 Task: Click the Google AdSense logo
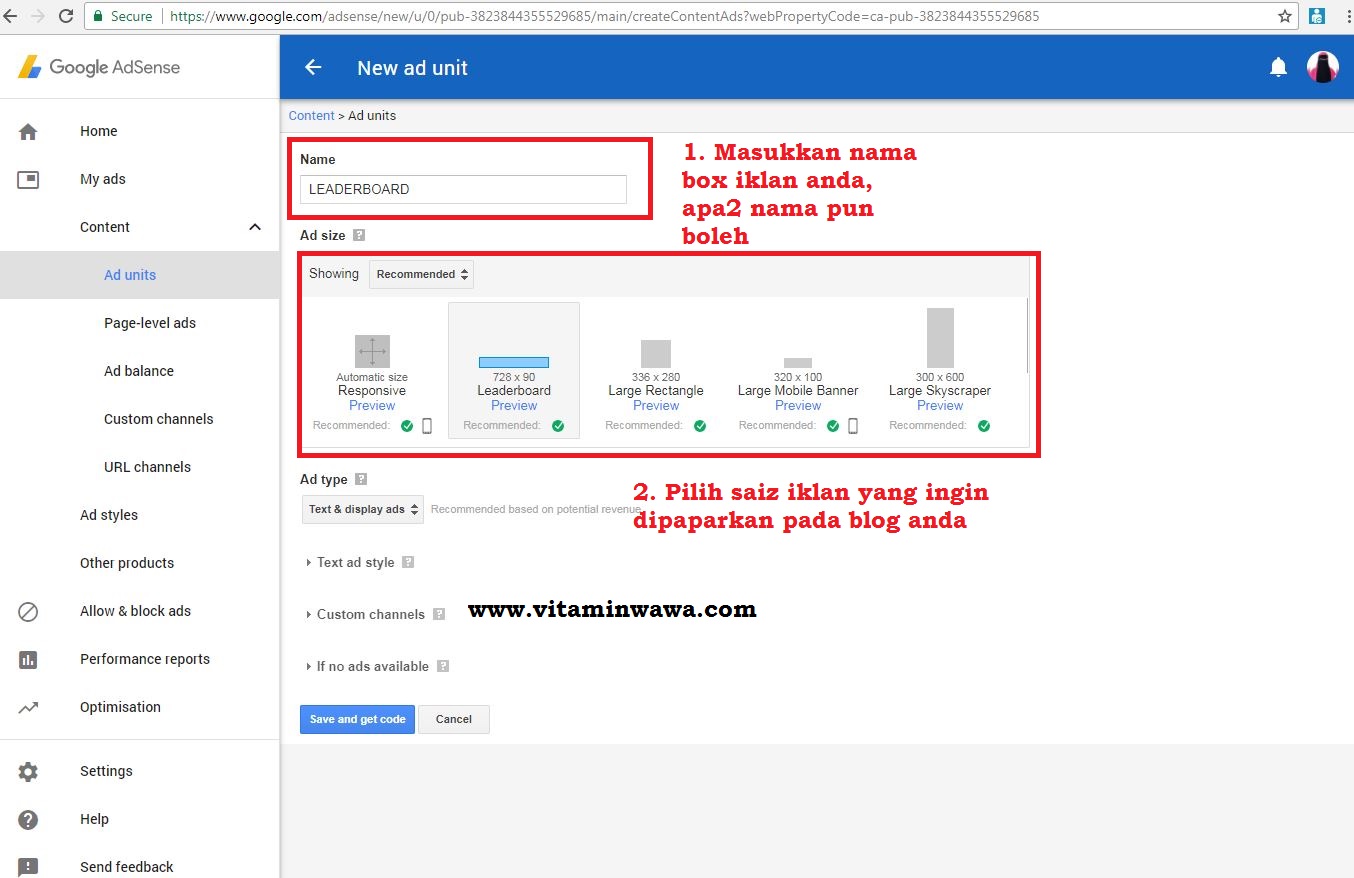click(x=99, y=67)
